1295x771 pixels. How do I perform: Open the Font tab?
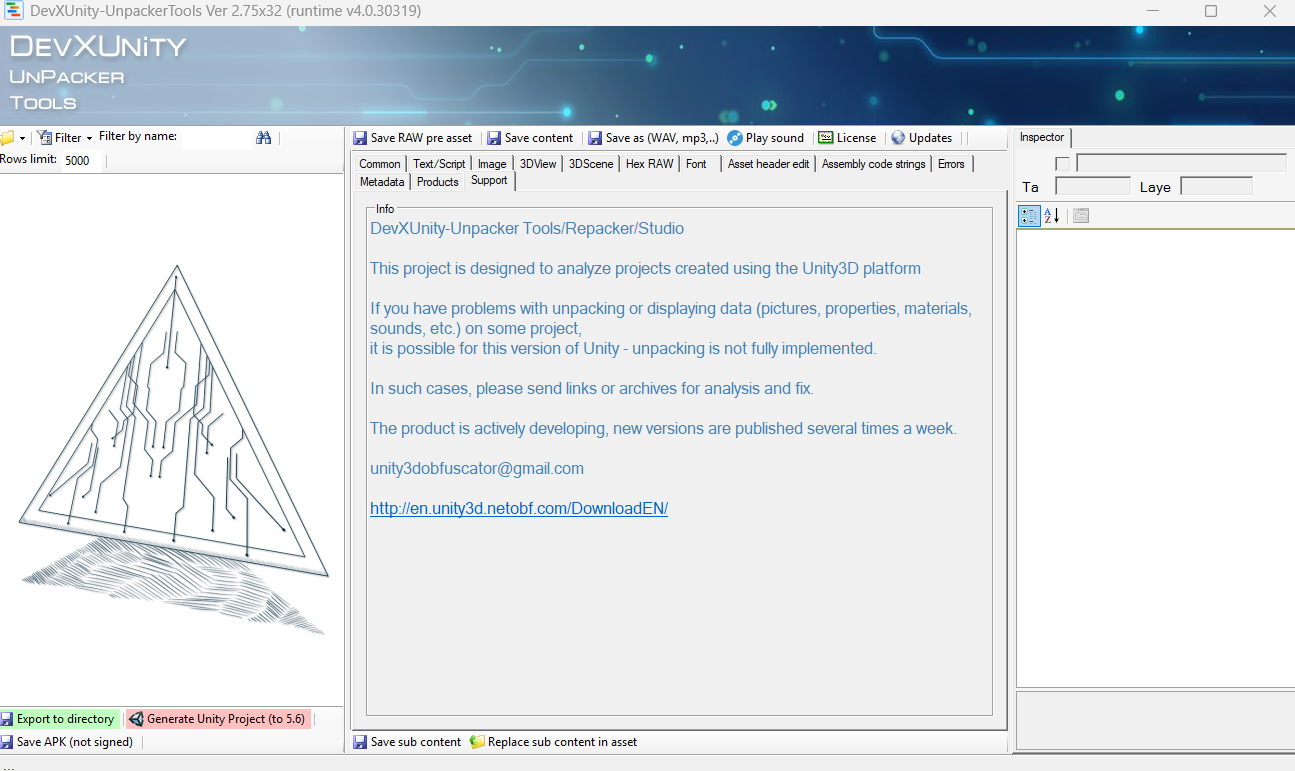pos(697,164)
